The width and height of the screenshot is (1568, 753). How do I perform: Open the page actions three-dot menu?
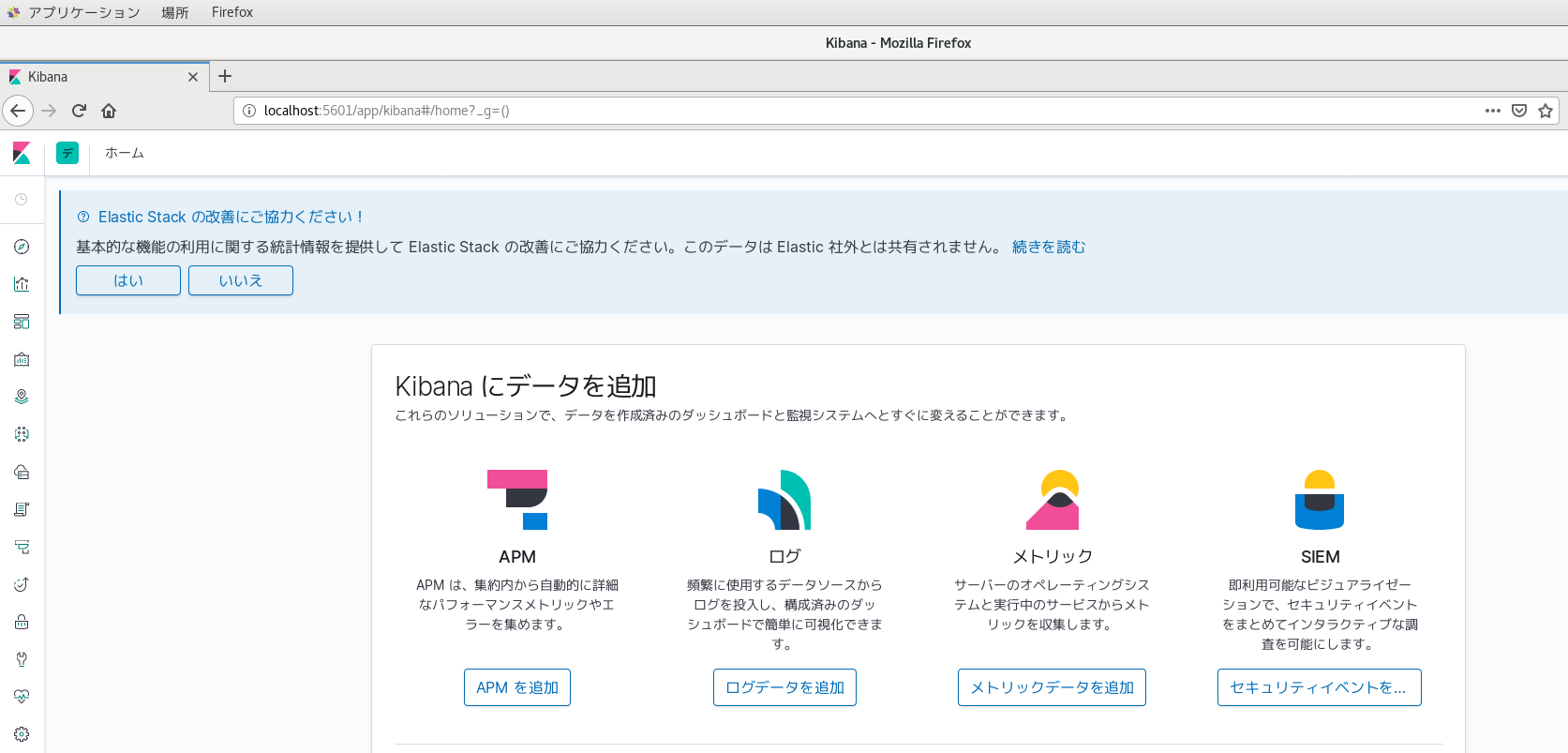click(1493, 111)
